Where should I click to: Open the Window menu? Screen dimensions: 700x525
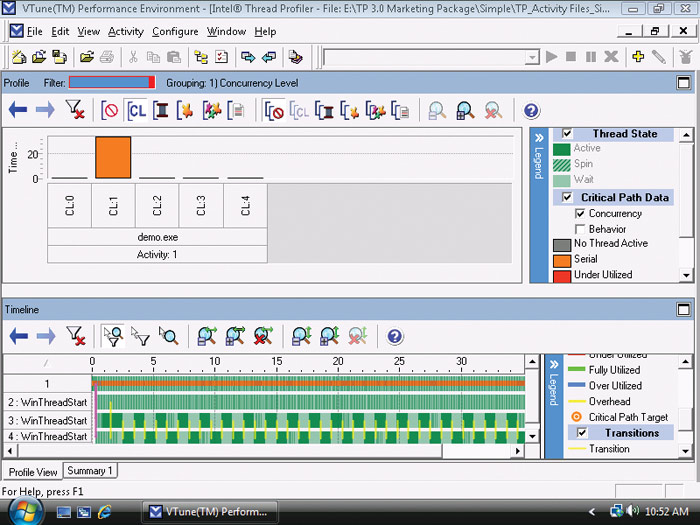226,32
